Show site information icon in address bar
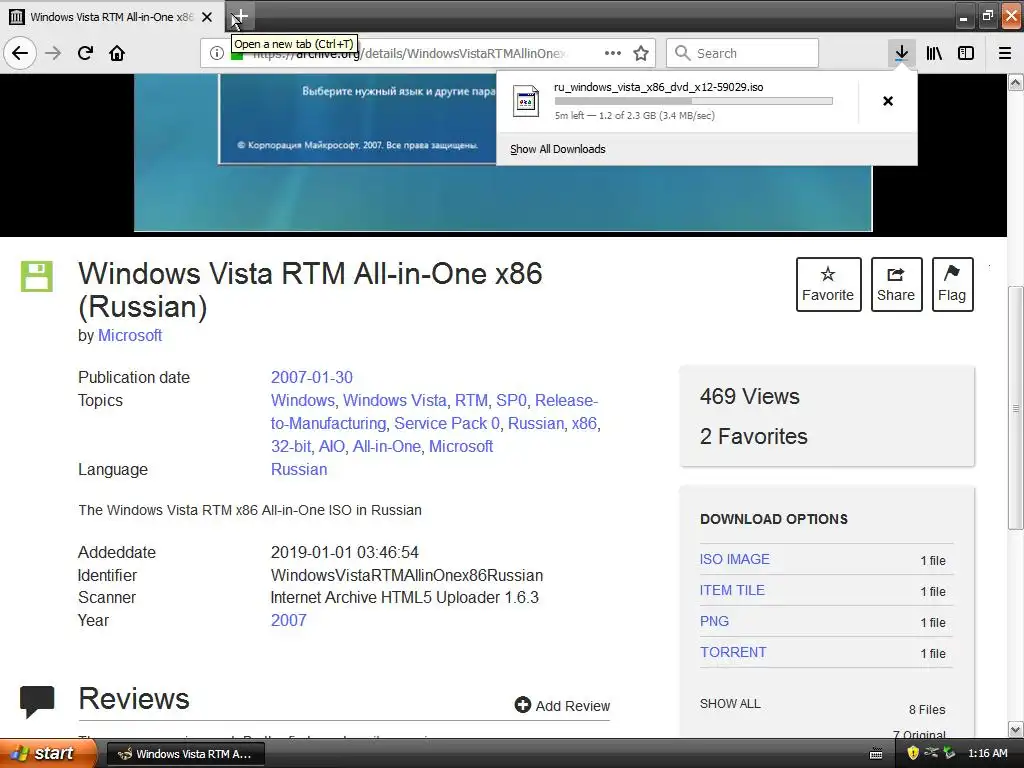This screenshot has width=1024, height=768. coord(216,54)
